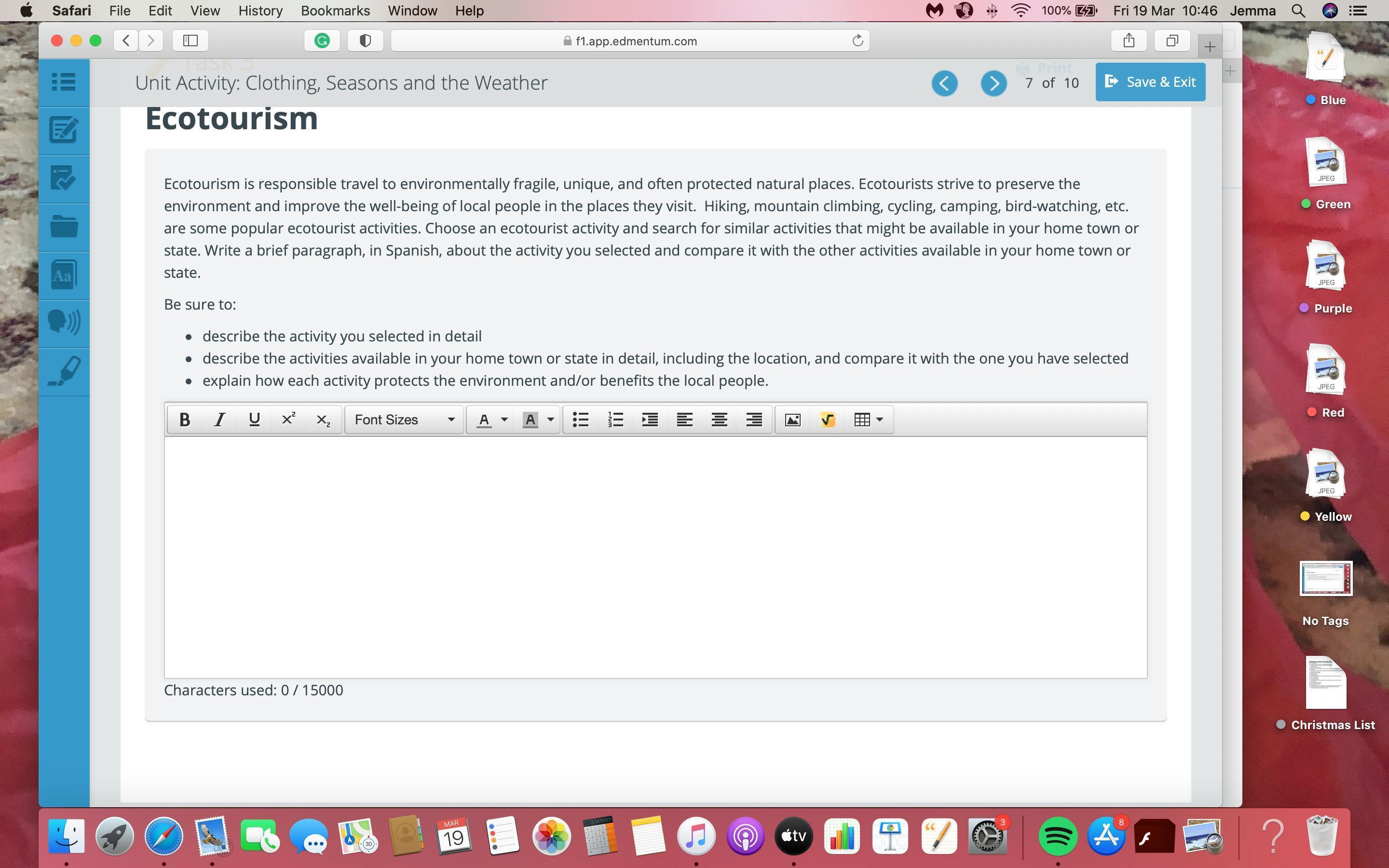This screenshot has width=1389, height=868.
Task: Insert a bulleted list
Action: 581,420
